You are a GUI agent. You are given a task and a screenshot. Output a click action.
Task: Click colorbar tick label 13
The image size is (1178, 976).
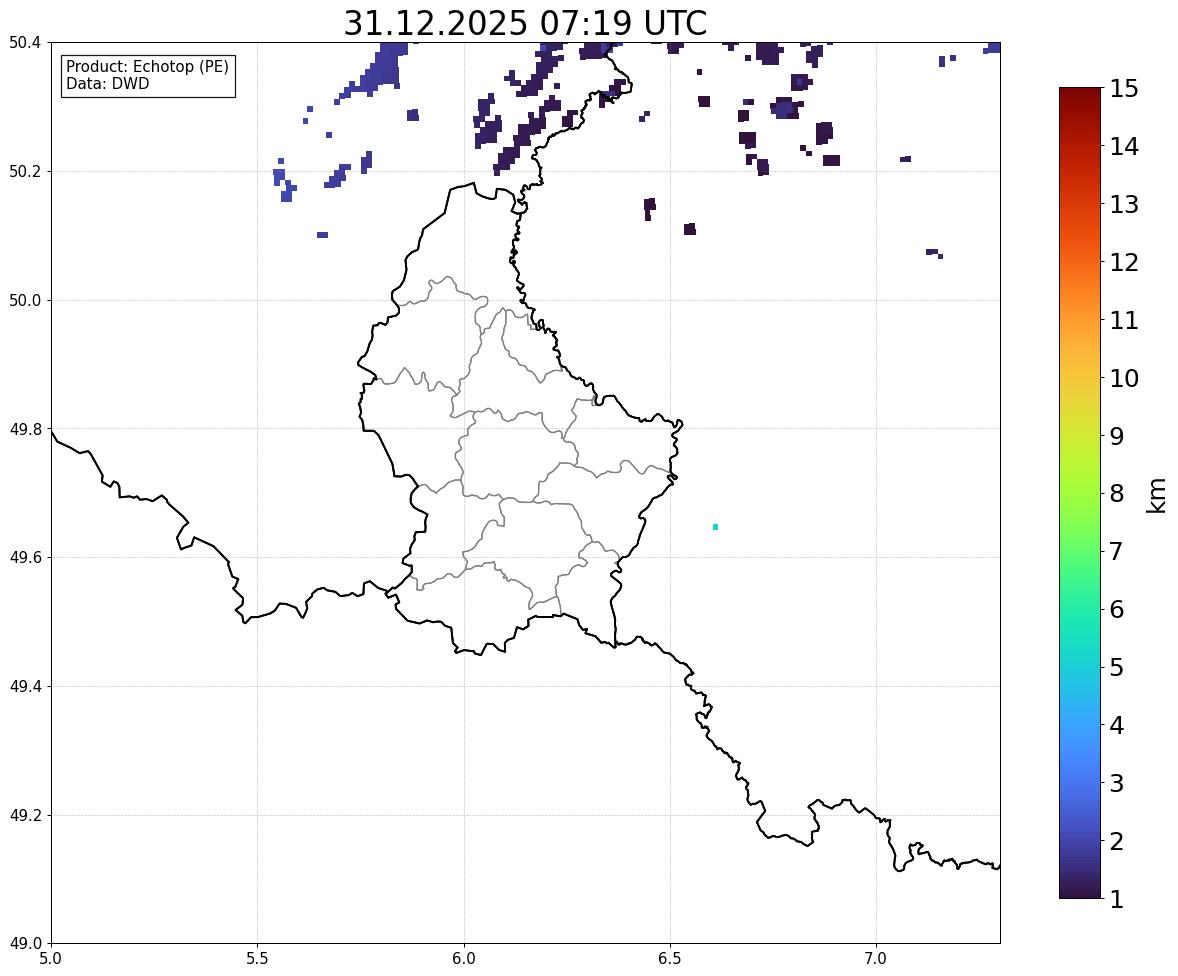1124,204
